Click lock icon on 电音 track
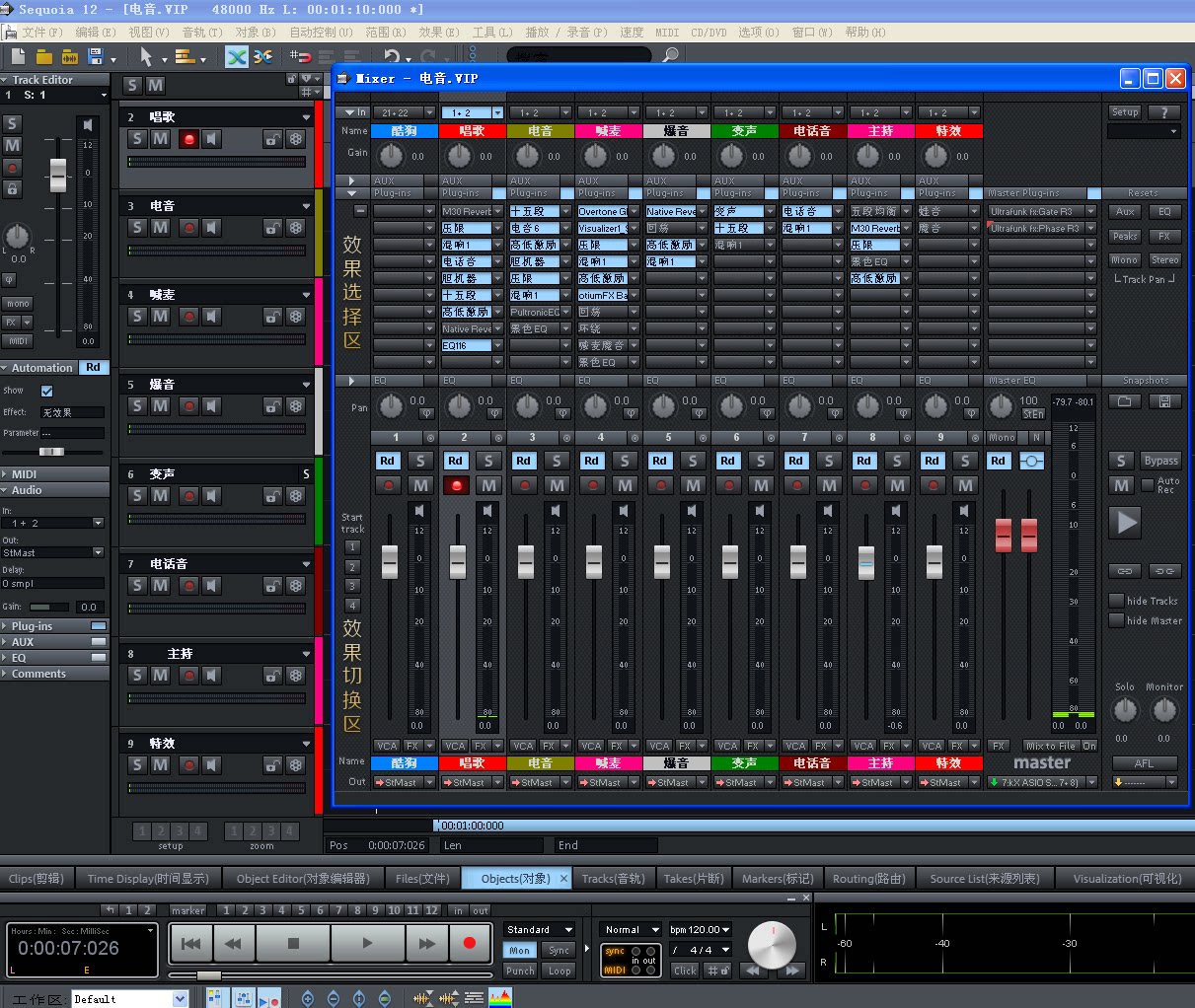Image resolution: width=1195 pixels, height=1008 pixels. 272,228
